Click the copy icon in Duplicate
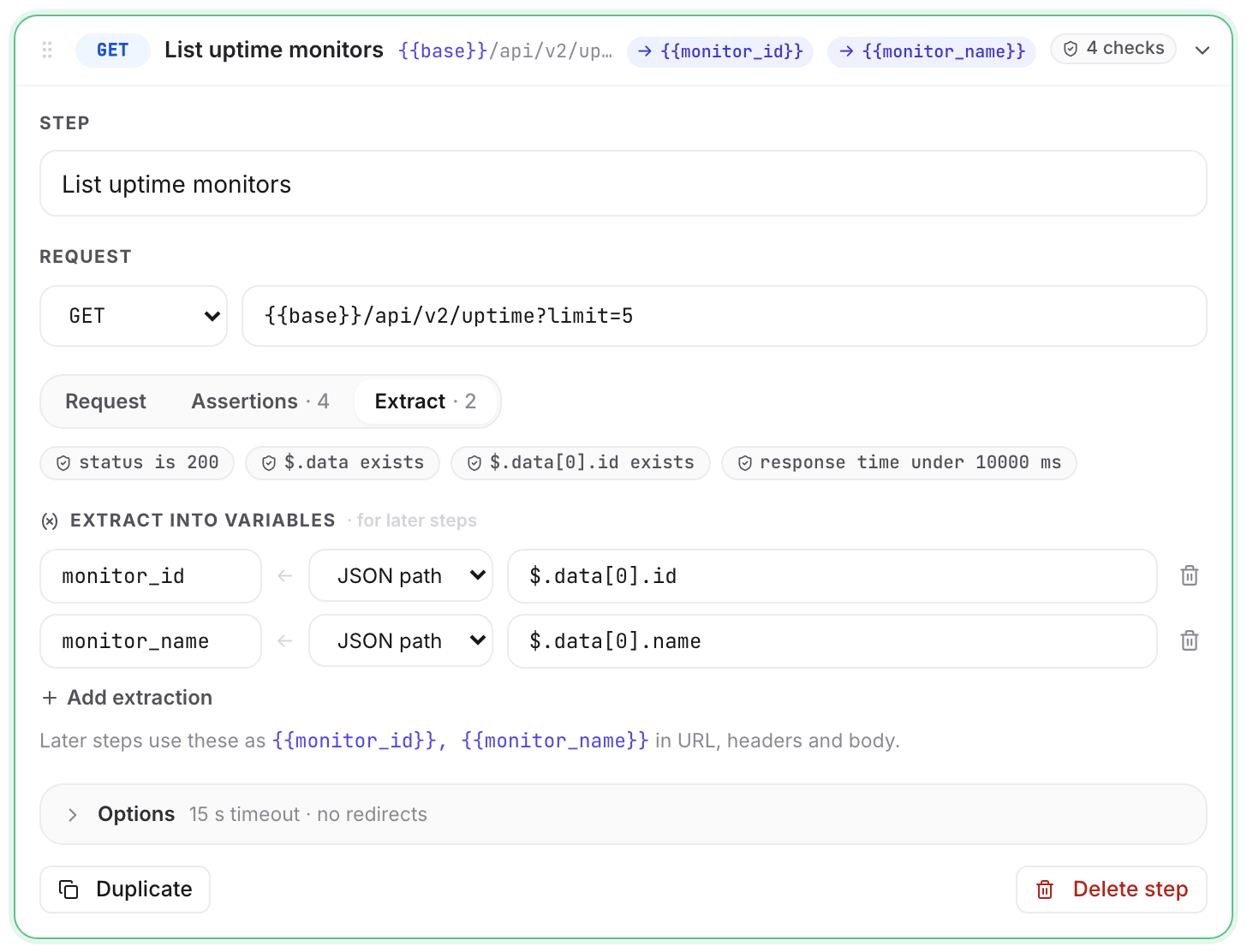This screenshot has width=1247, height=952. pos(69,890)
